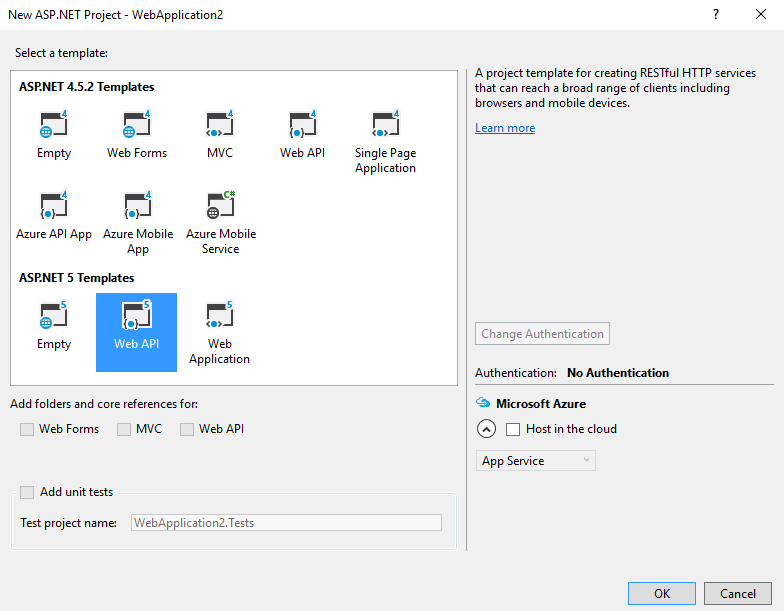This screenshot has height=611, width=784.
Task: Select the Azure Mobile App template icon
Action: point(138,205)
